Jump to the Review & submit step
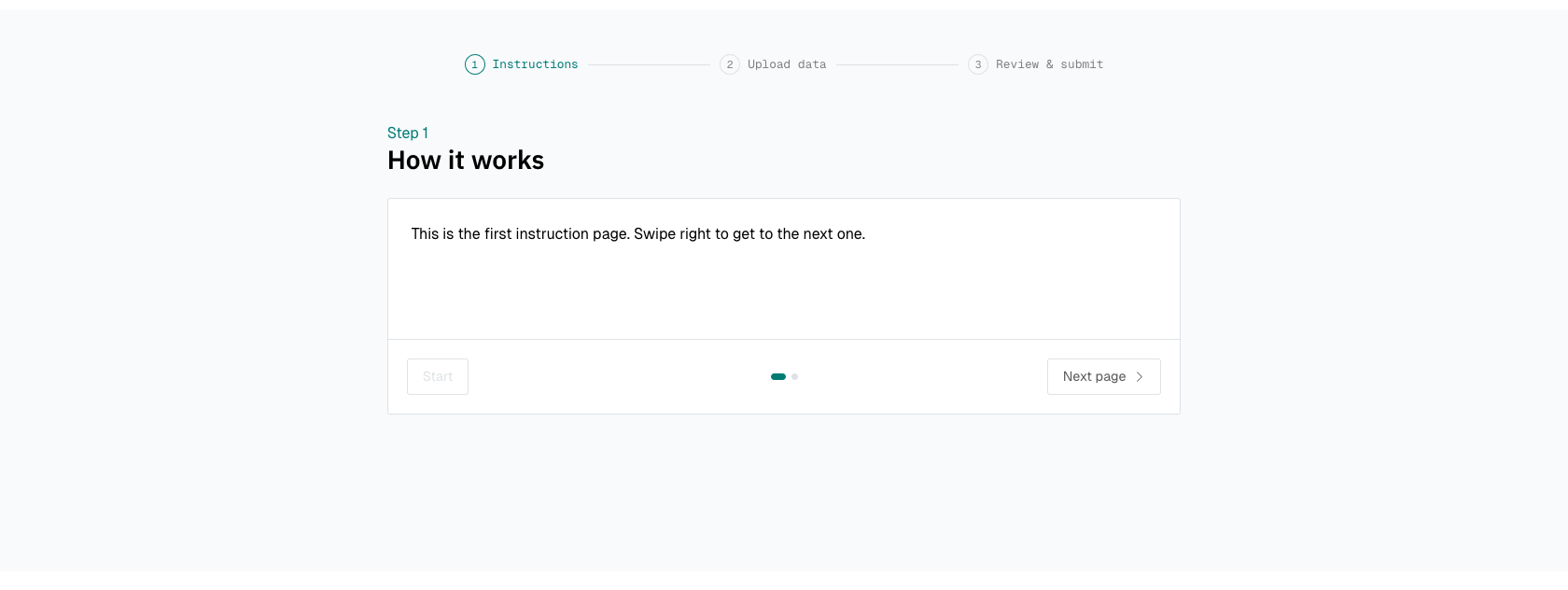The width and height of the screenshot is (1568, 590). point(1035,64)
